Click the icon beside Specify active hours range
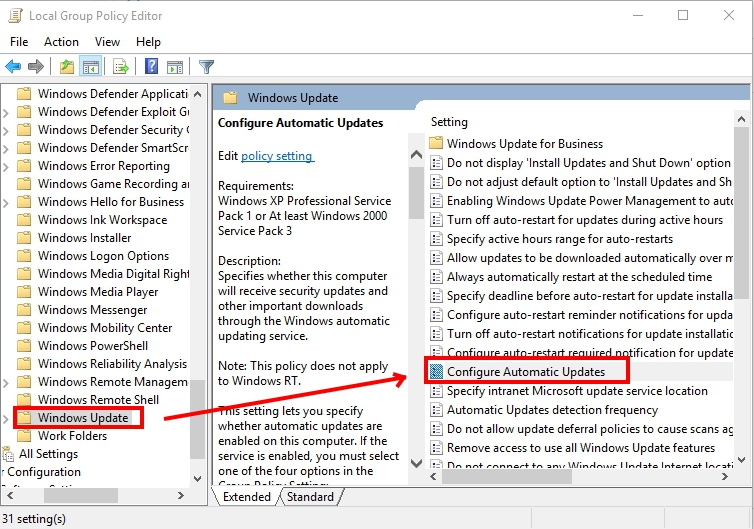 436,239
